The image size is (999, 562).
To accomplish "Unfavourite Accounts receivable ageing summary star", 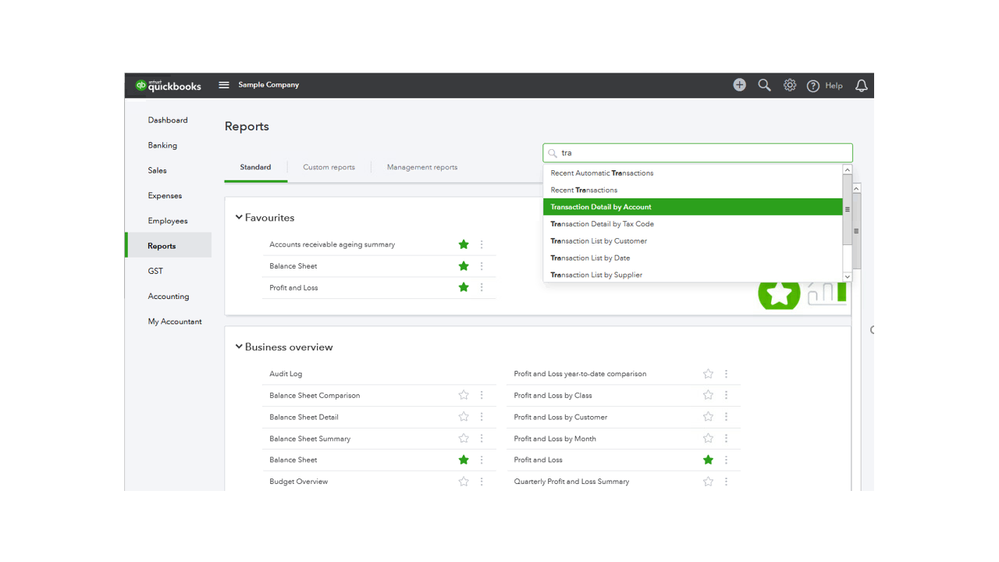I will pyautogui.click(x=463, y=245).
